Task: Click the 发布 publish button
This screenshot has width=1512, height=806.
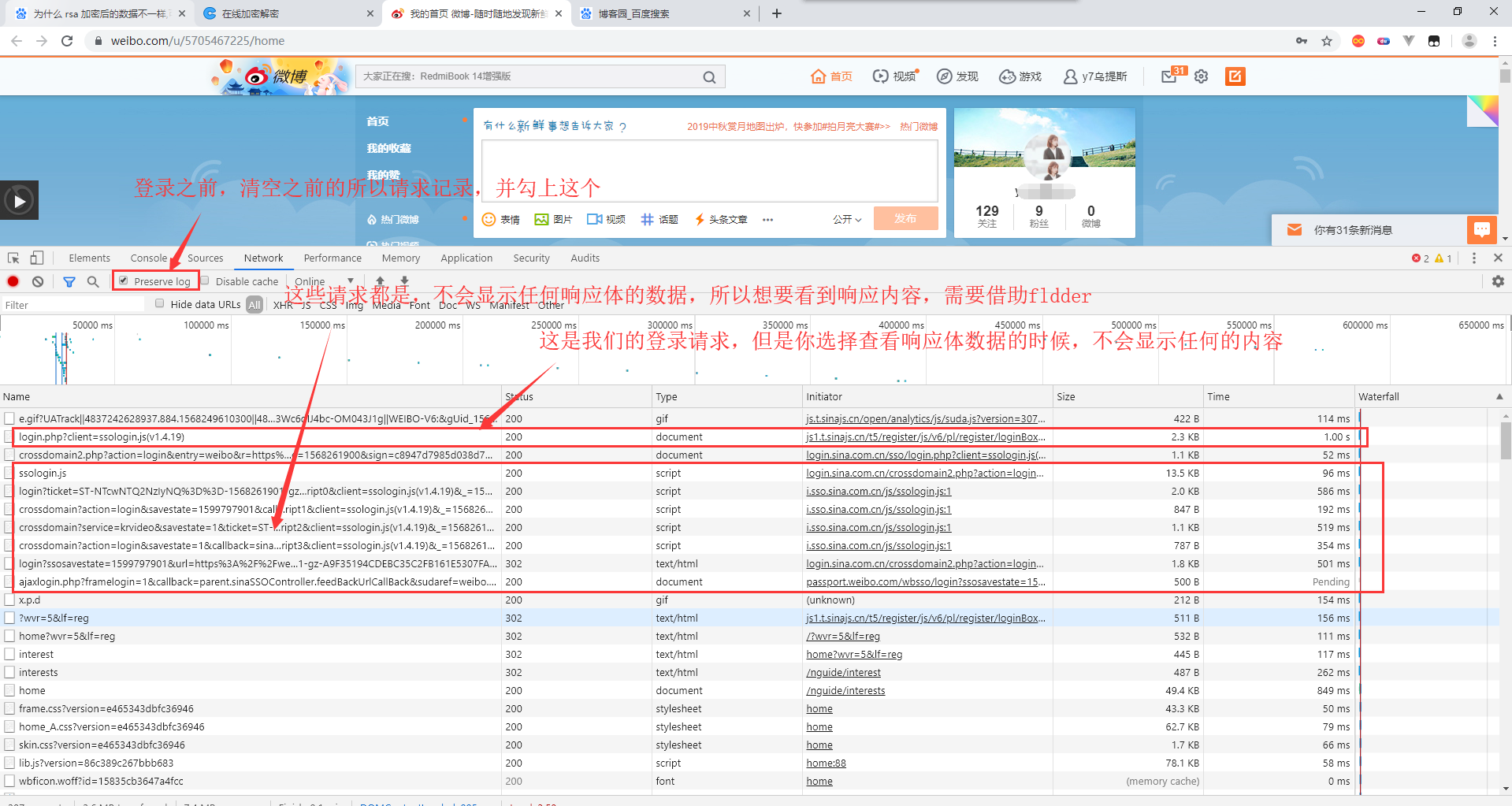Action: 905,218
